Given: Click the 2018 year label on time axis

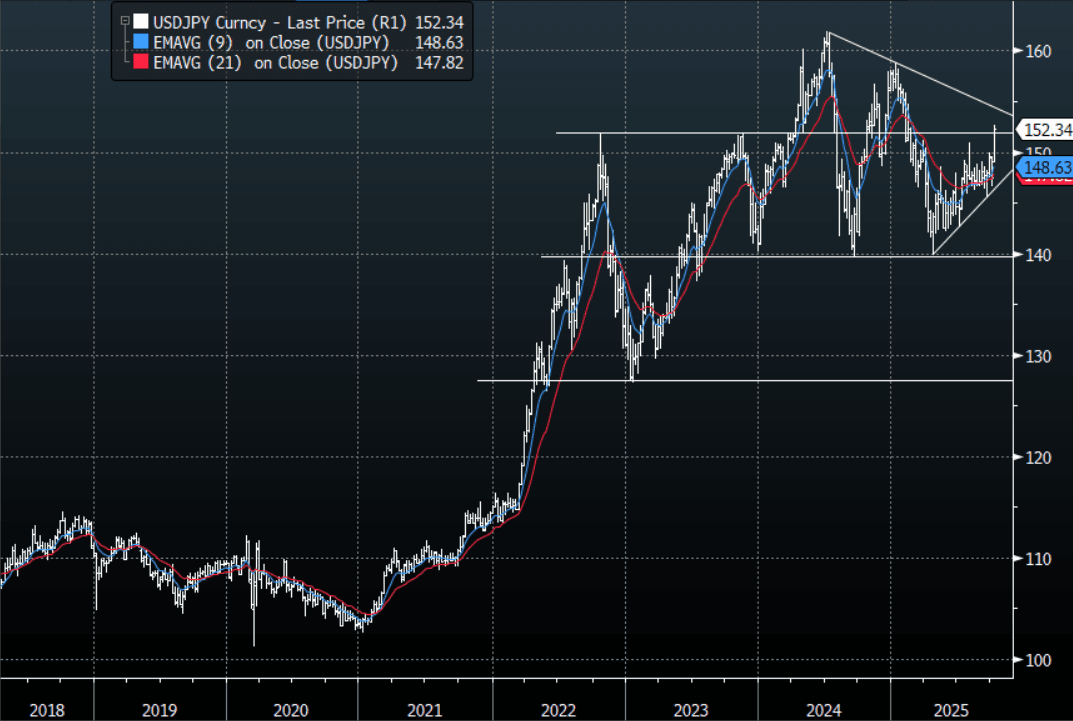Looking at the screenshot, I should [x=47, y=710].
